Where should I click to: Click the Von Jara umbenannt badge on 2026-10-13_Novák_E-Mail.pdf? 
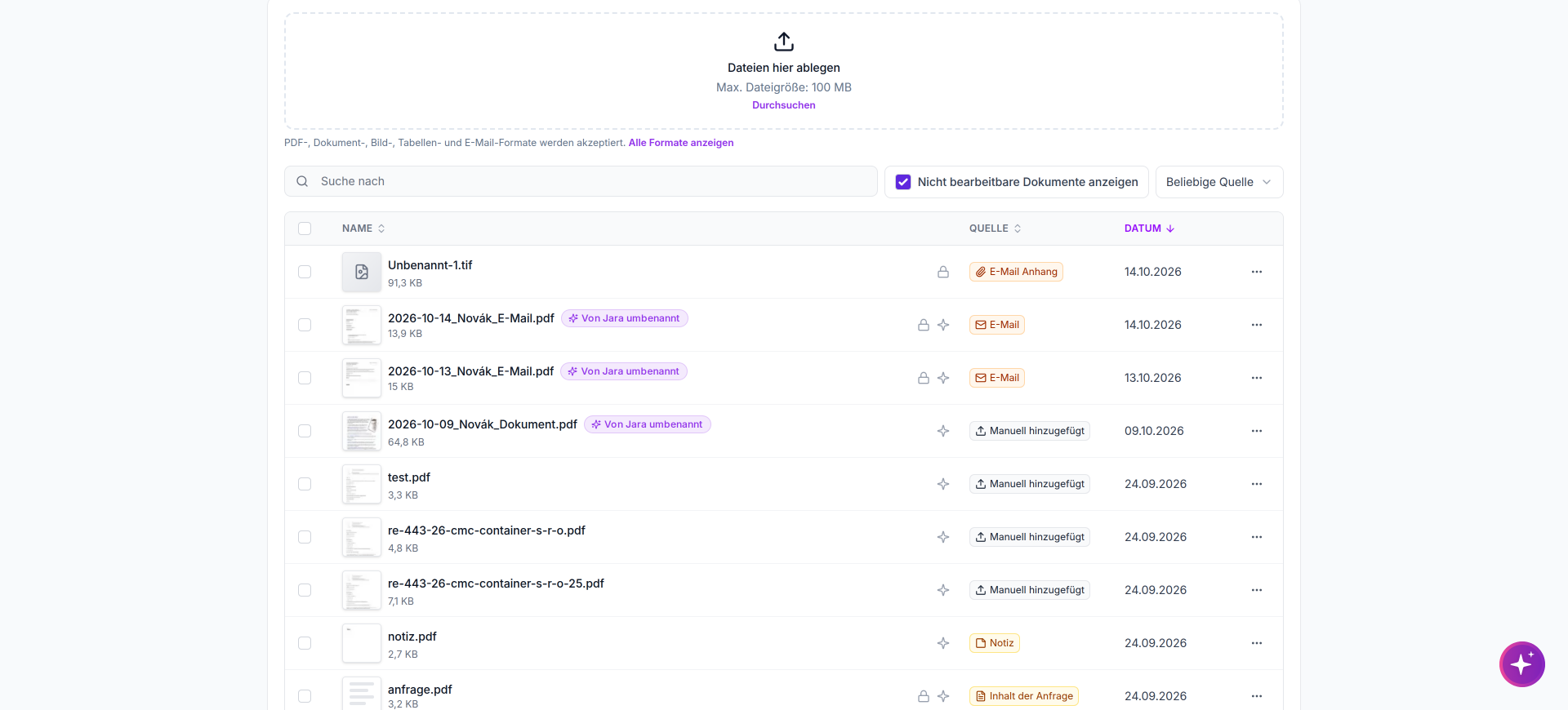coord(624,371)
